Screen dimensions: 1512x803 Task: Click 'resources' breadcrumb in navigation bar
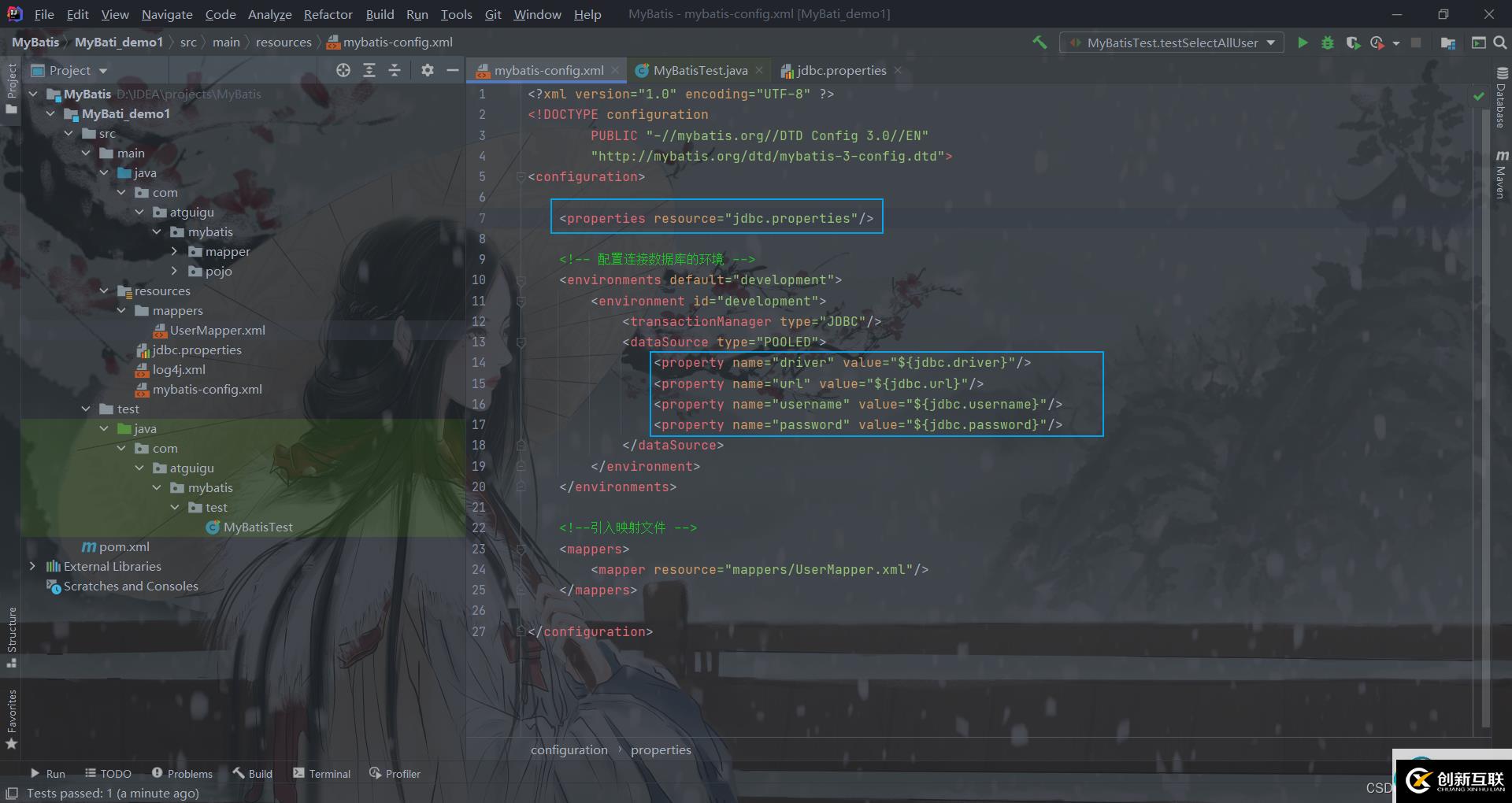tap(283, 43)
